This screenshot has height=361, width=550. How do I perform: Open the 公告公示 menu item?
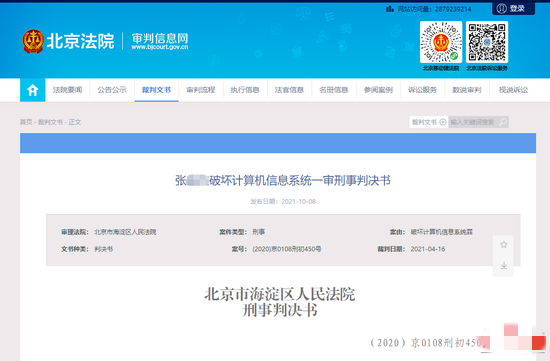coord(112,90)
